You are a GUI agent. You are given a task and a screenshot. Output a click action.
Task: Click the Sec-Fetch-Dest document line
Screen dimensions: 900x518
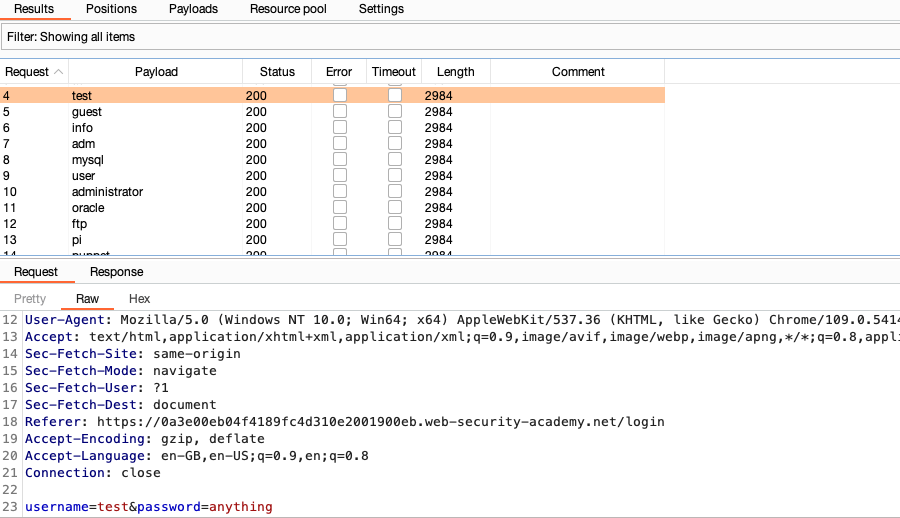[121, 405]
